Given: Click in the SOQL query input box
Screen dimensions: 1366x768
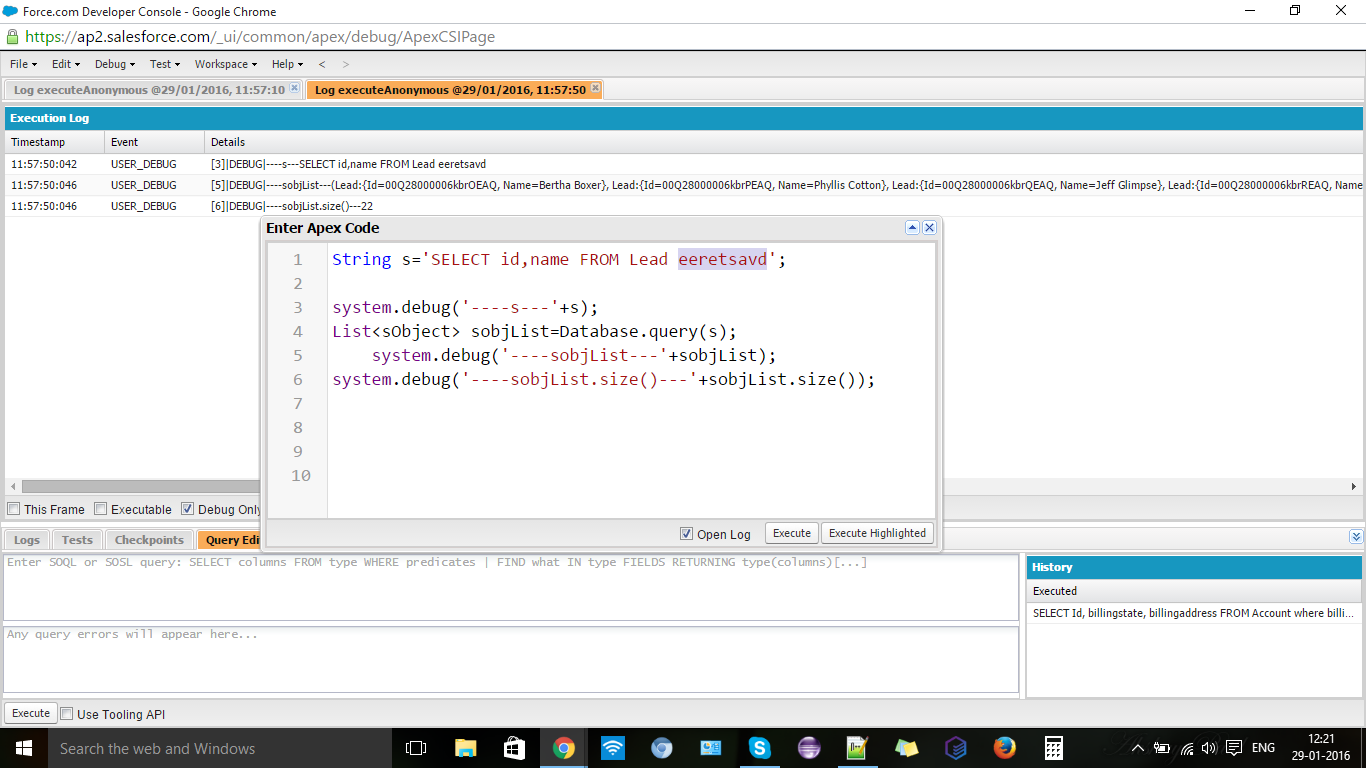Looking at the screenshot, I should point(510,587).
